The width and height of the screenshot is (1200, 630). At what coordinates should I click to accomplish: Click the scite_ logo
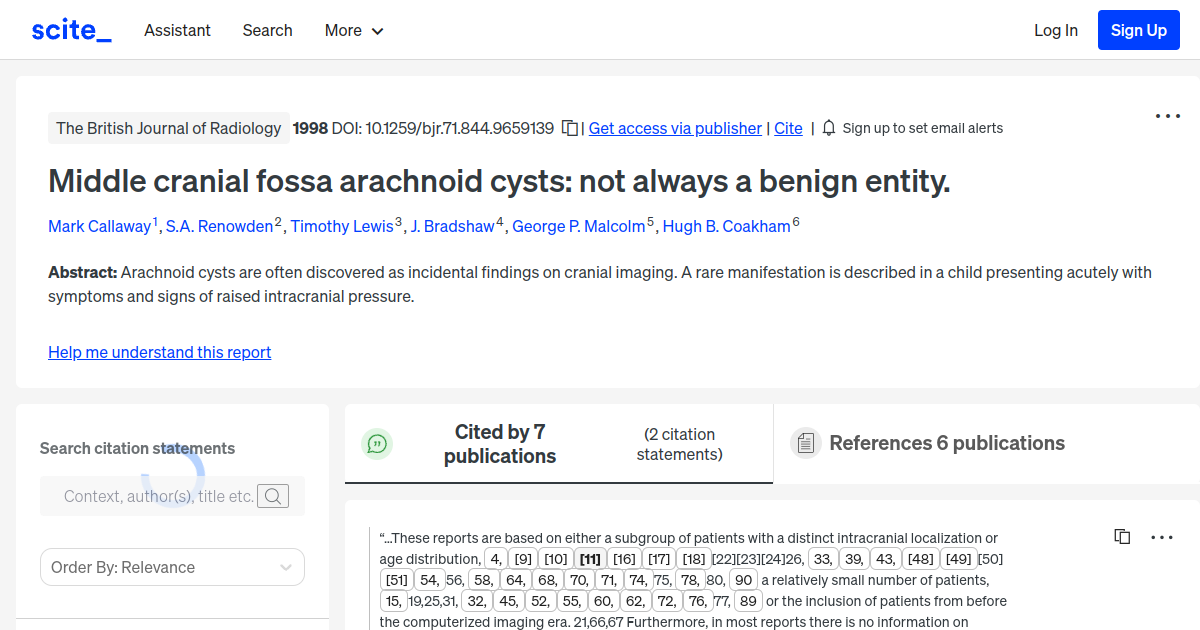point(70,29)
